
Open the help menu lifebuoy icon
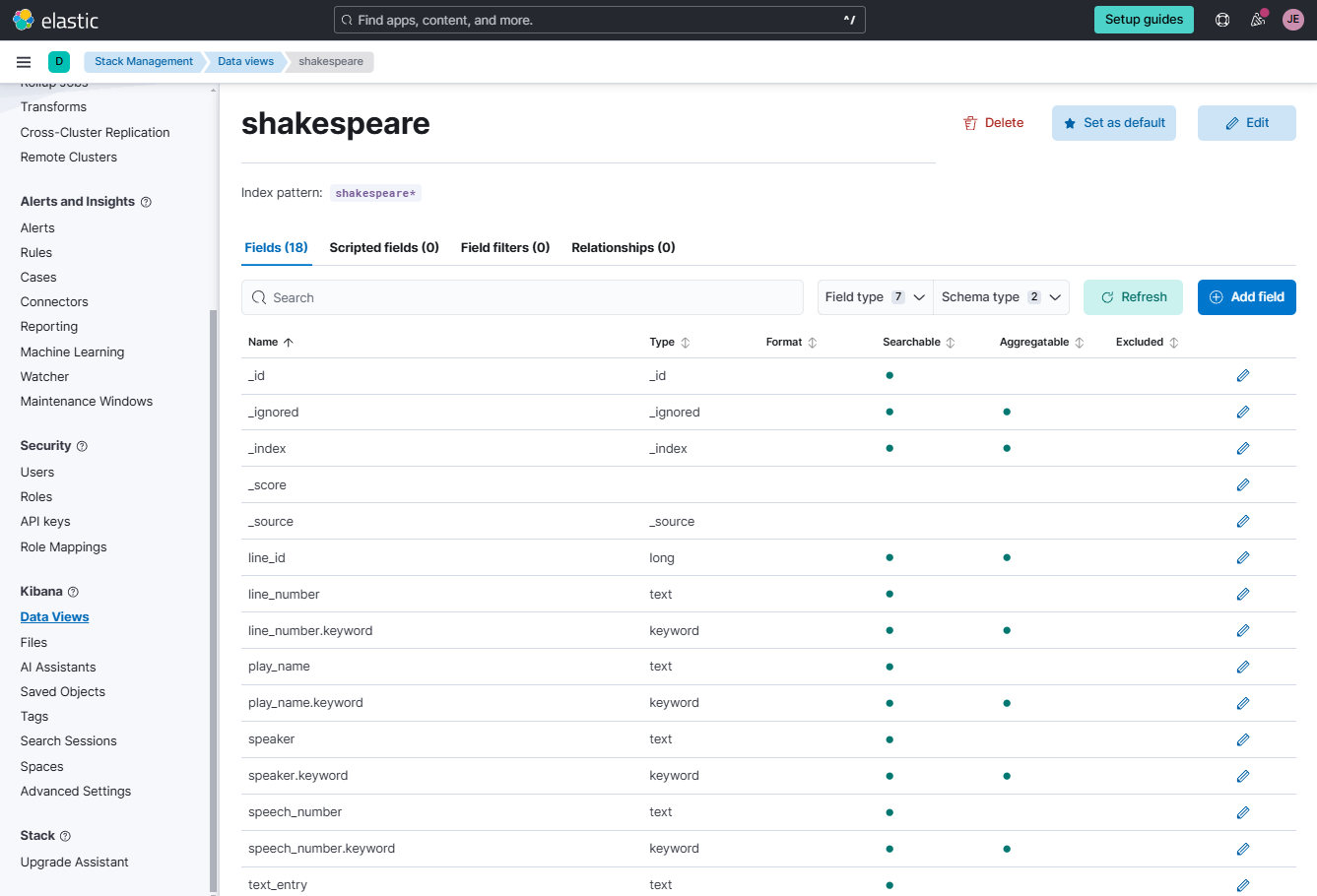(x=1222, y=20)
